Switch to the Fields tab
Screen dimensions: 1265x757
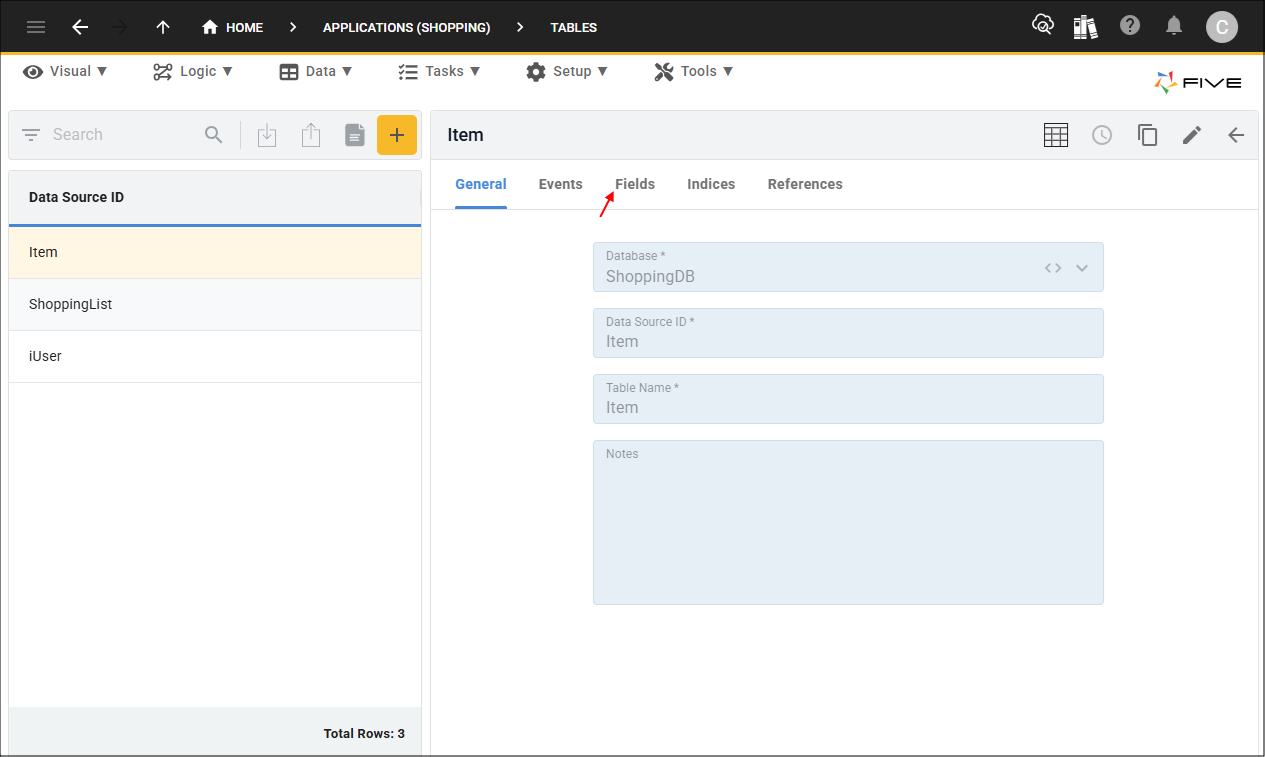coord(635,184)
